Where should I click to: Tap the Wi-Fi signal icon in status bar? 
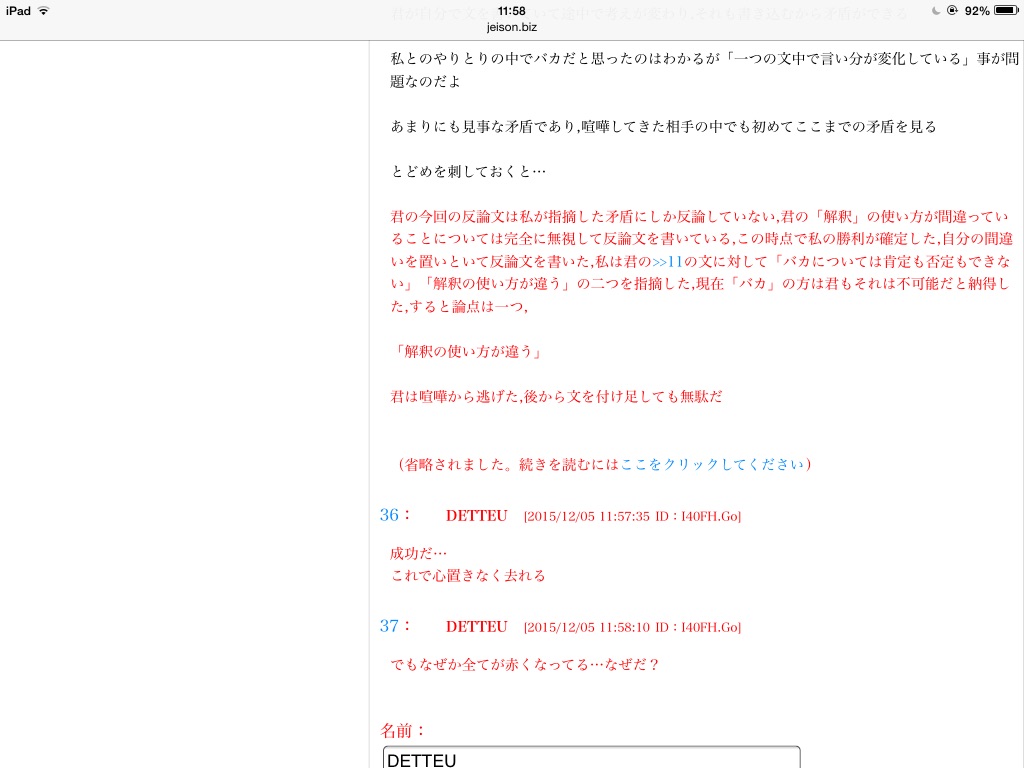coord(43,10)
